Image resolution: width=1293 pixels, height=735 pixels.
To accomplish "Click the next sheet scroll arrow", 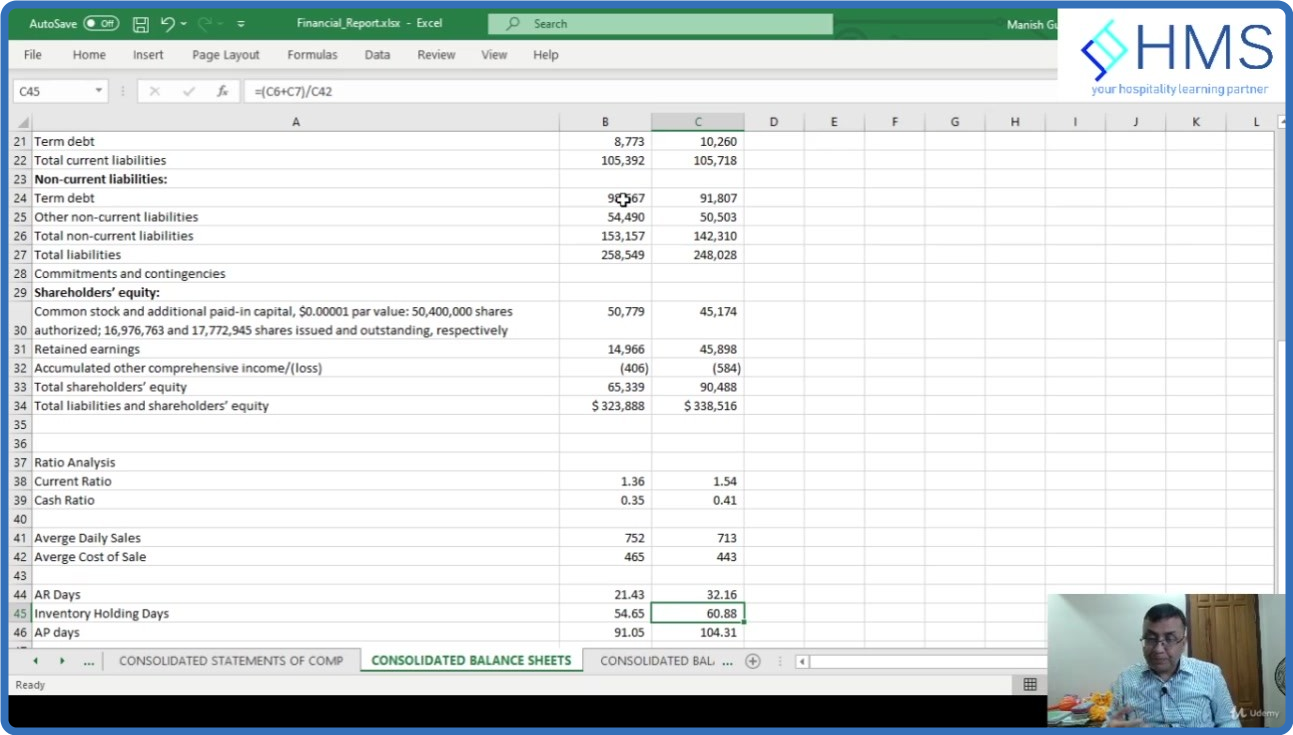I will tap(62, 661).
